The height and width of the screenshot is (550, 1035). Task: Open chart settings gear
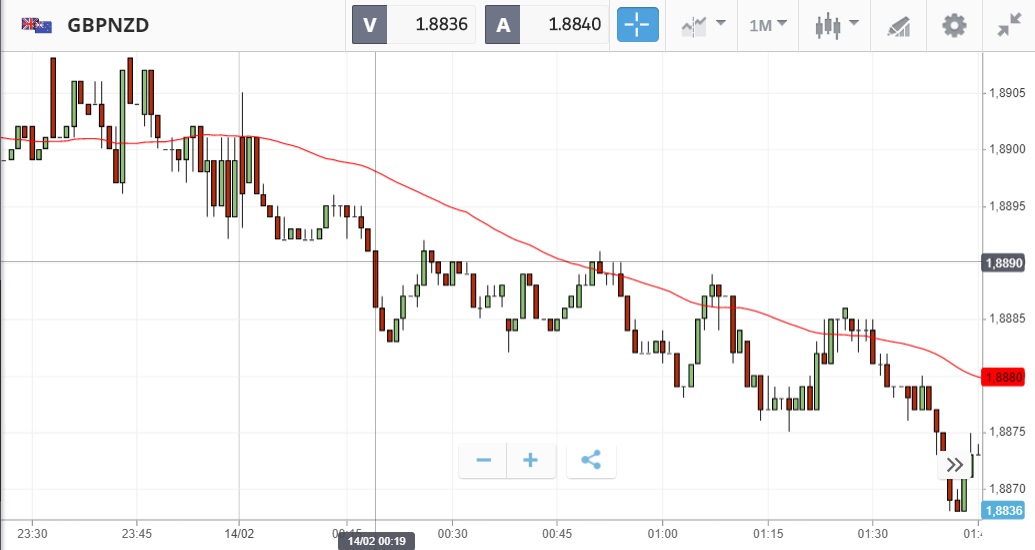[955, 25]
